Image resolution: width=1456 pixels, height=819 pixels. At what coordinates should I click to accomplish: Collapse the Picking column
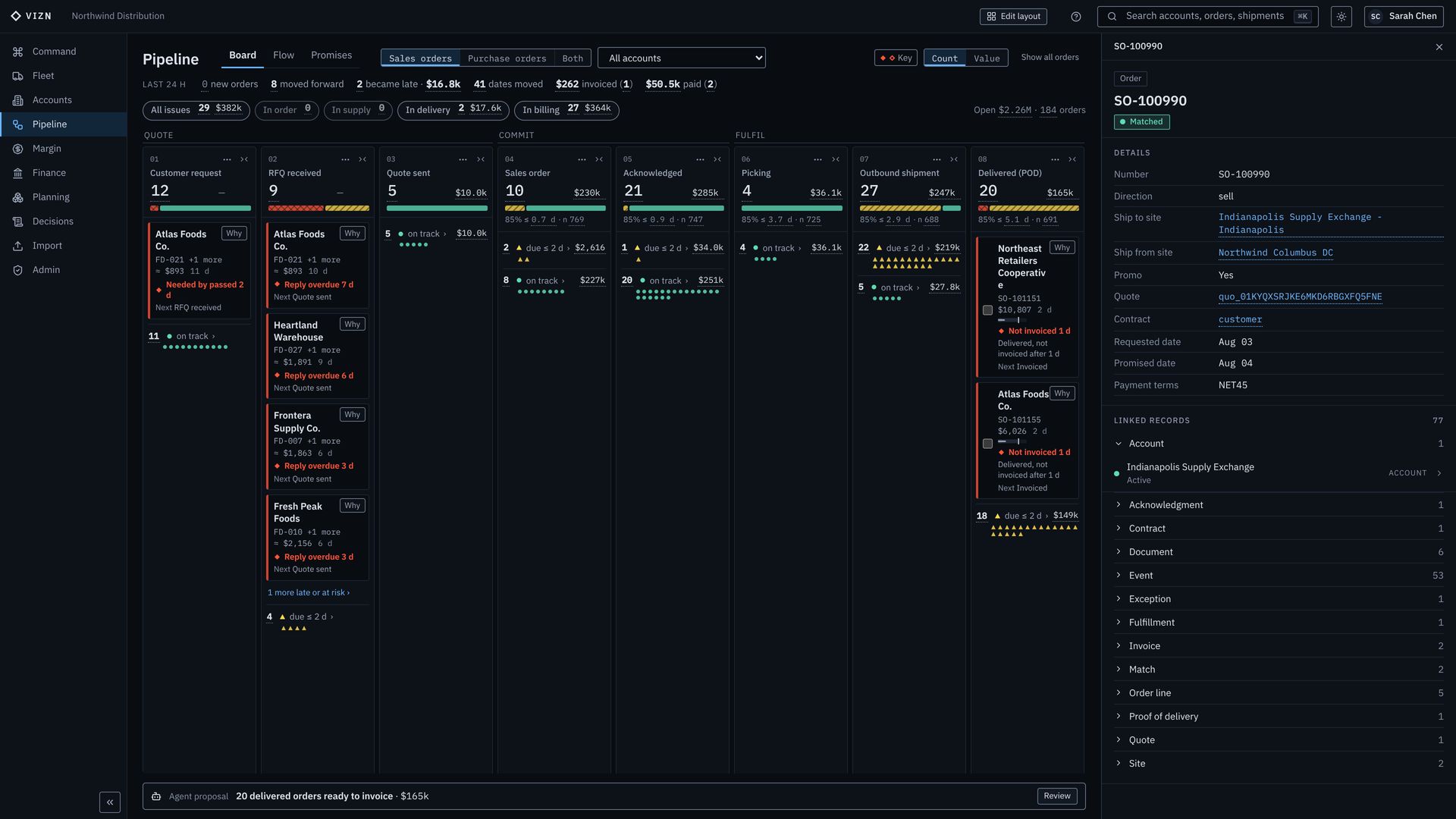click(836, 159)
